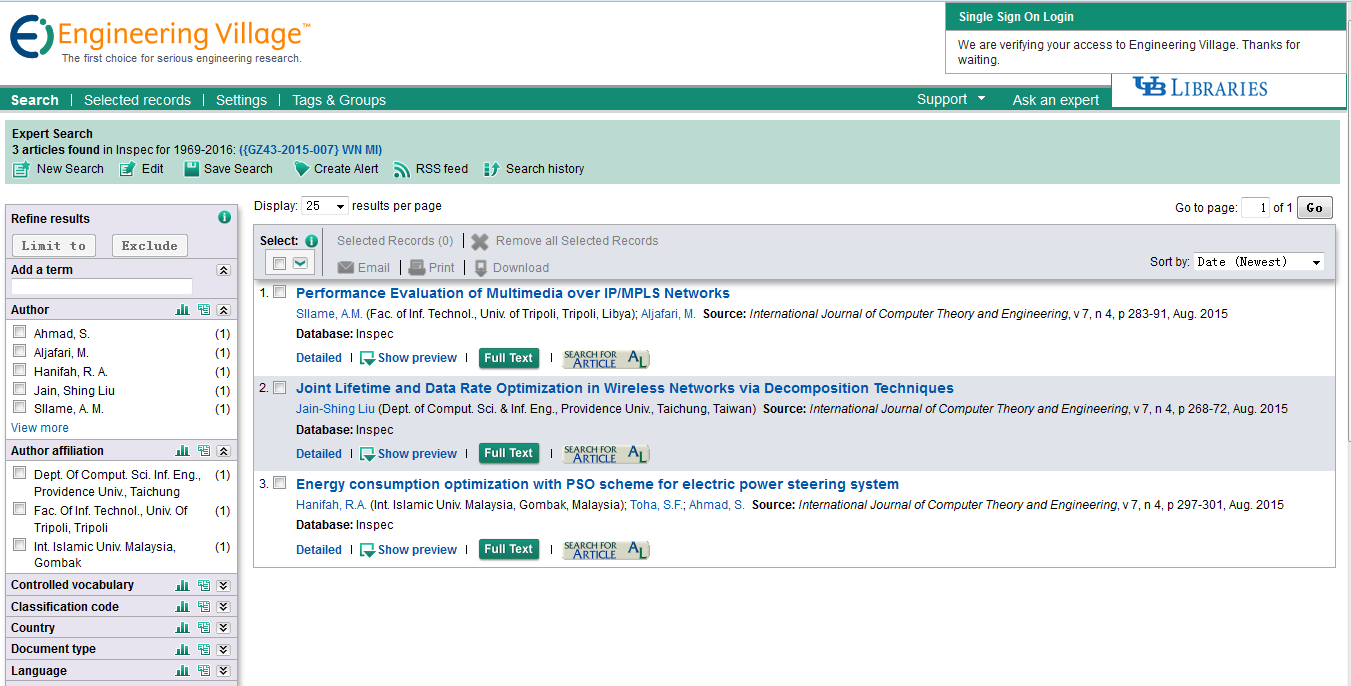Check the Ahmad, S. author box
This screenshot has height=686, width=1351.
tap(19, 332)
